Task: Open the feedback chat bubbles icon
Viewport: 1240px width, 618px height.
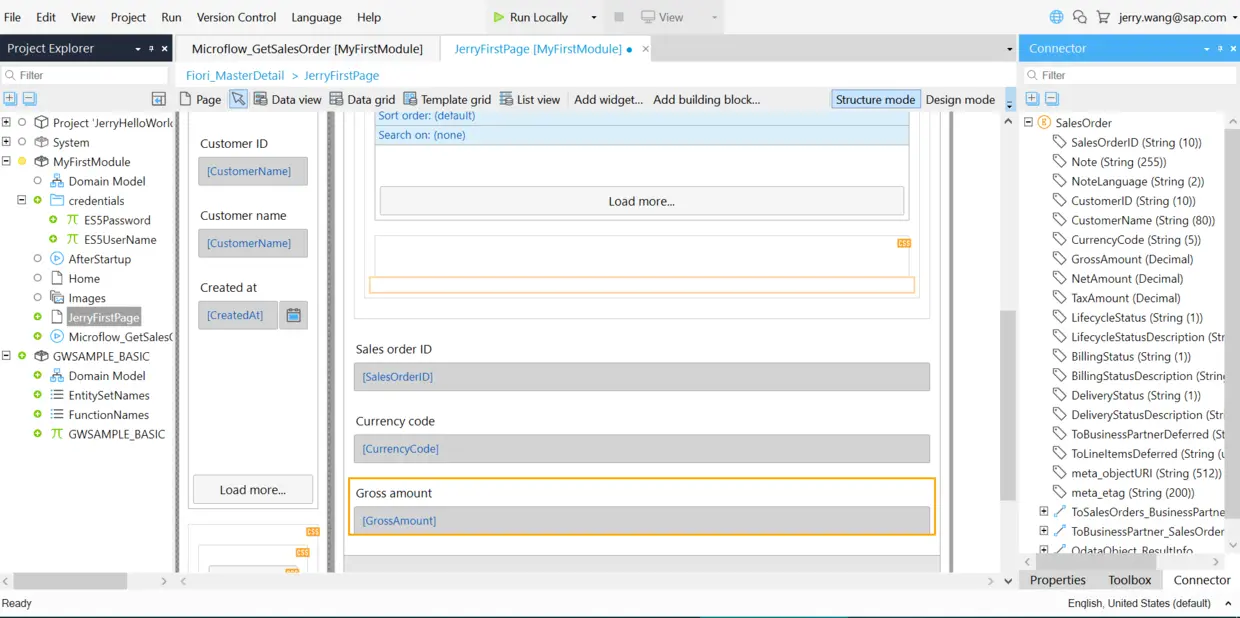Action: (x=1080, y=17)
